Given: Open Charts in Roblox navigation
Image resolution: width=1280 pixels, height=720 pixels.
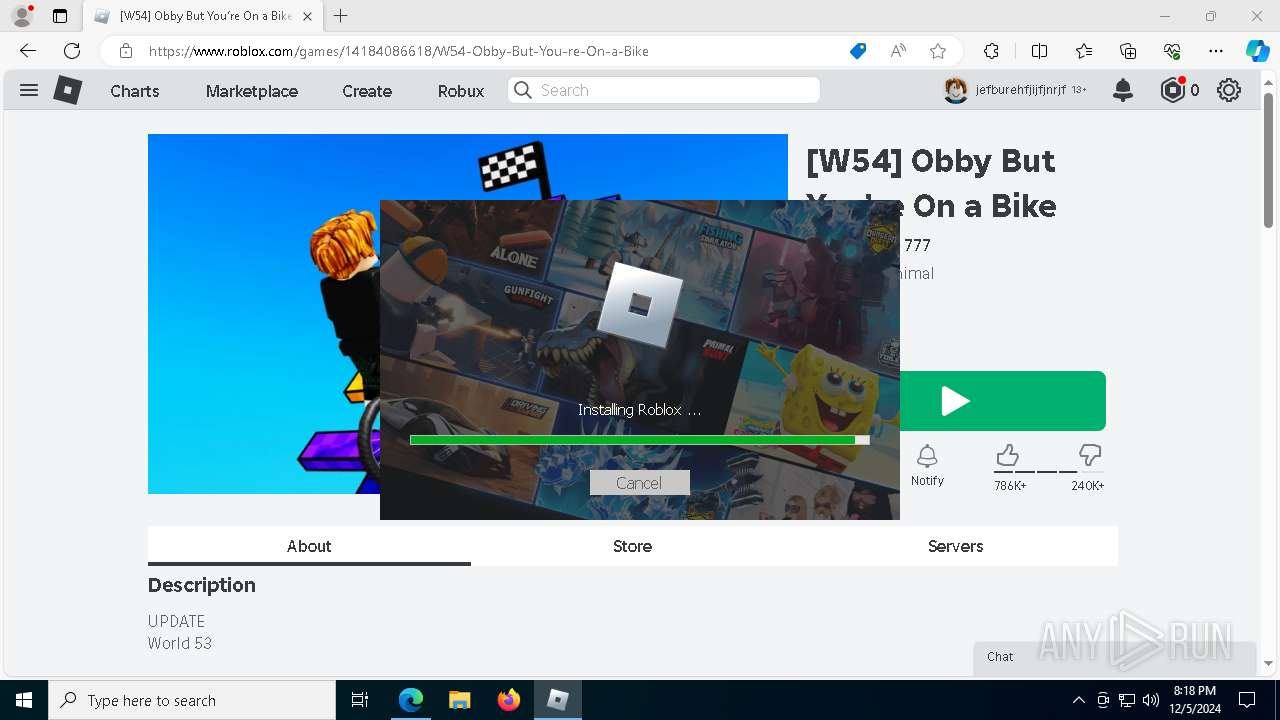Looking at the screenshot, I should tap(135, 91).
